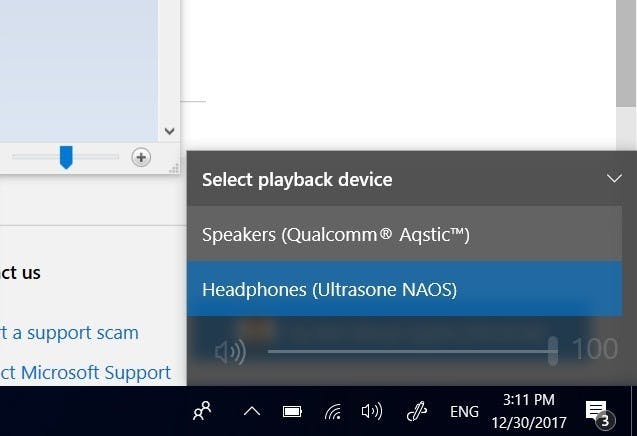Open the People icon in taskbar
This screenshot has width=637, height=436.
tap(202, 411)
